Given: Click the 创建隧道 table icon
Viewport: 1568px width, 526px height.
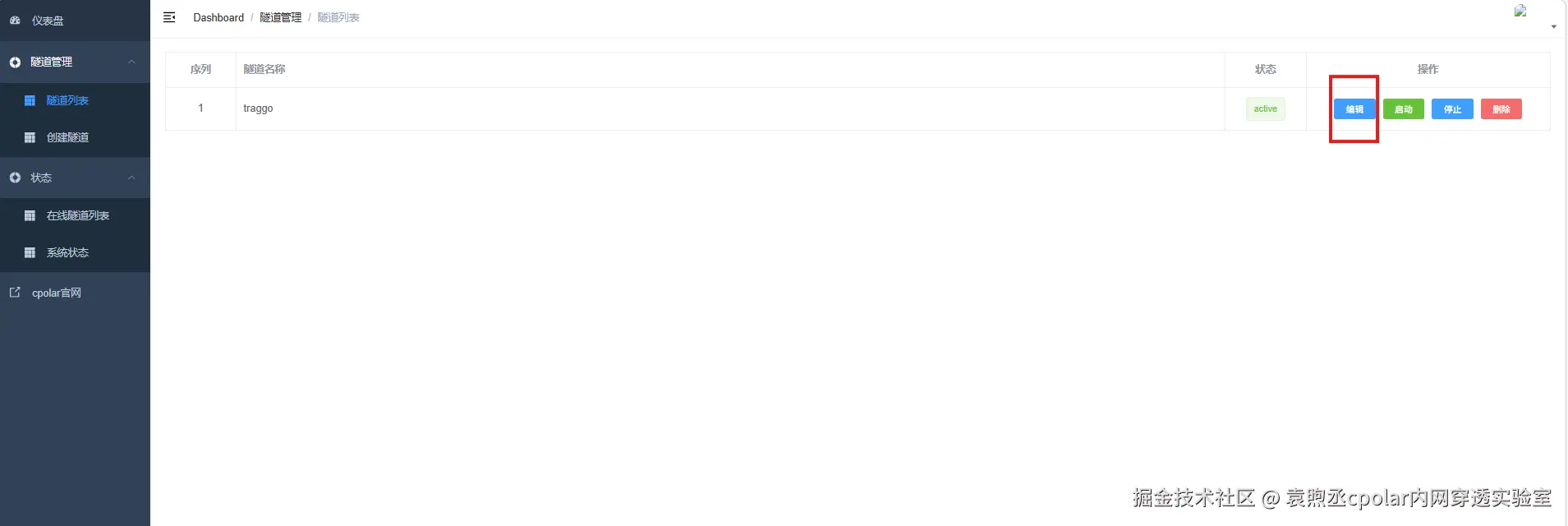Looking at the screenshot, I should 30,137.
